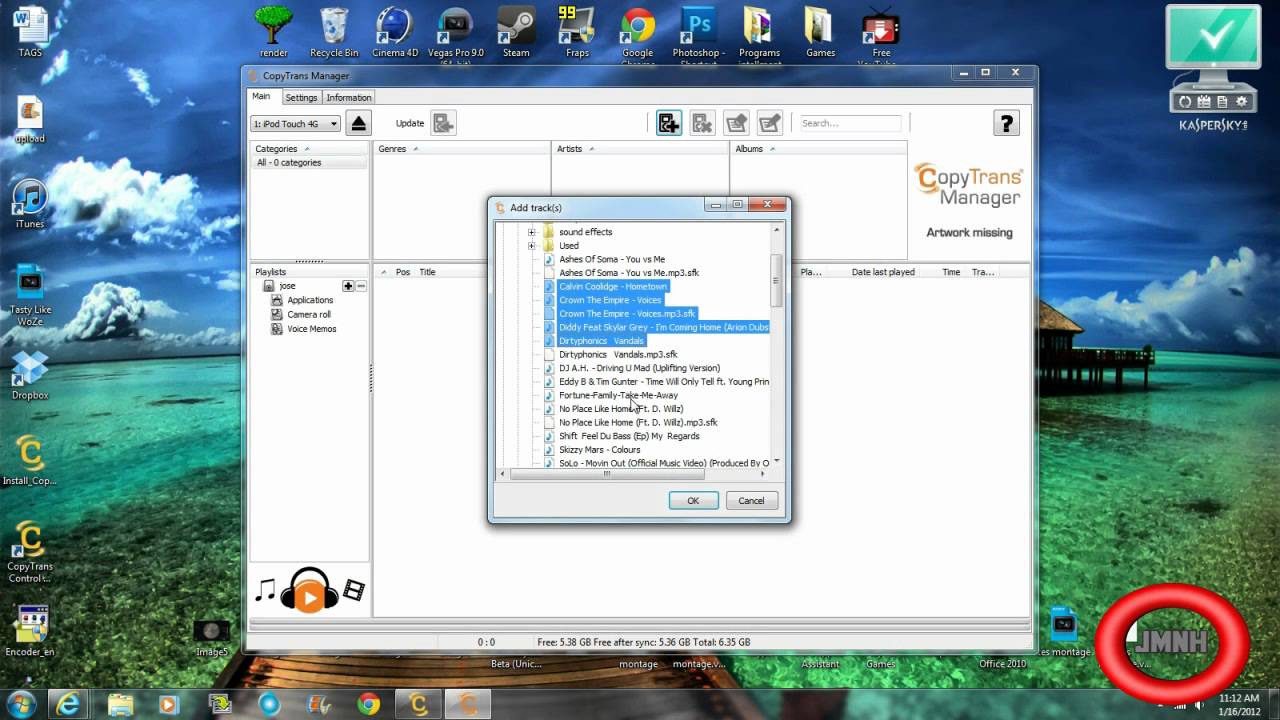The width and height of the screenshot is (1280, 720).
Task: Remove playlist with the minus icon
Action: pos(361,286)
